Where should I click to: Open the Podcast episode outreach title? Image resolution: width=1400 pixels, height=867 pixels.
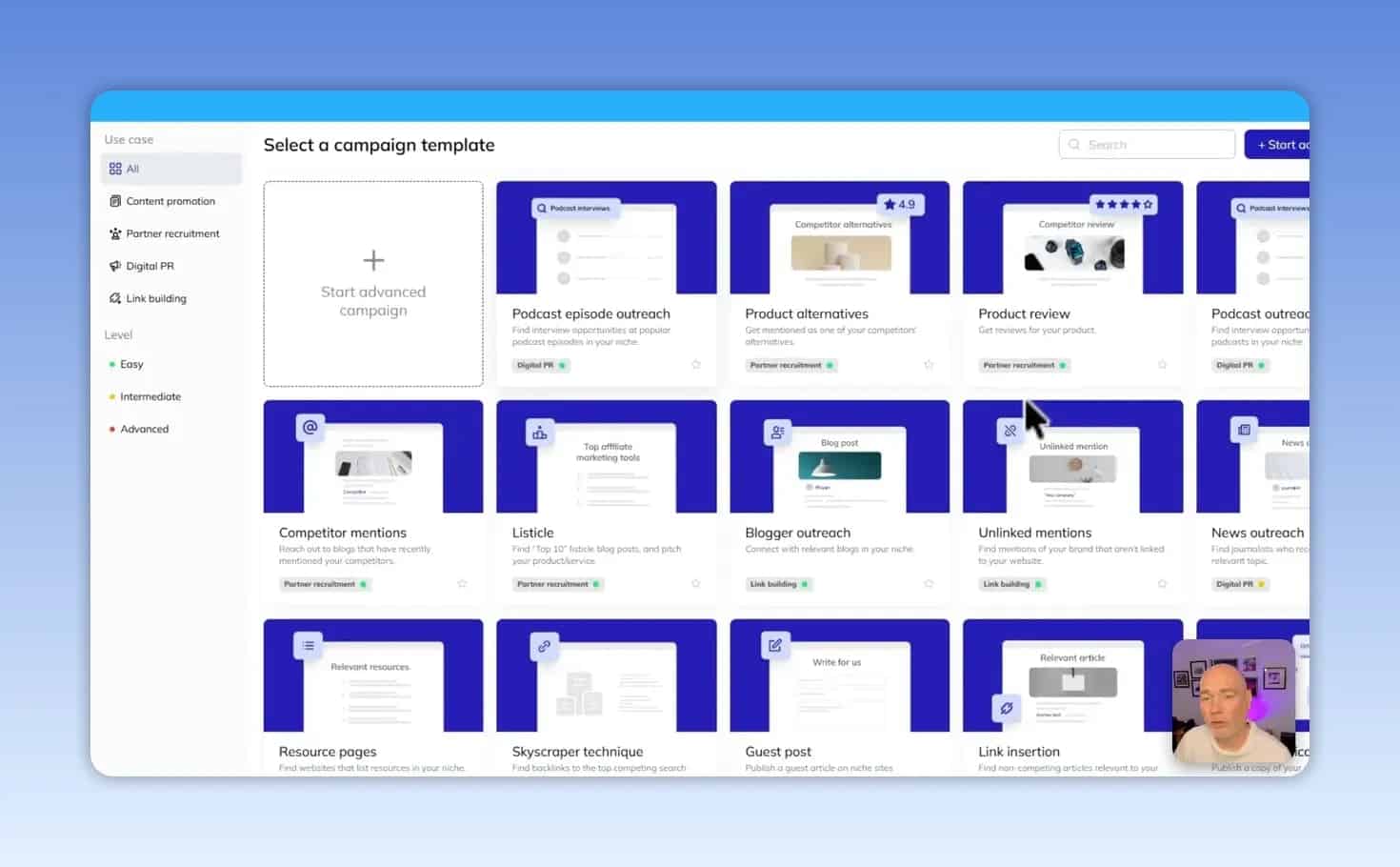pyautogui.click(x=590, y=313)
